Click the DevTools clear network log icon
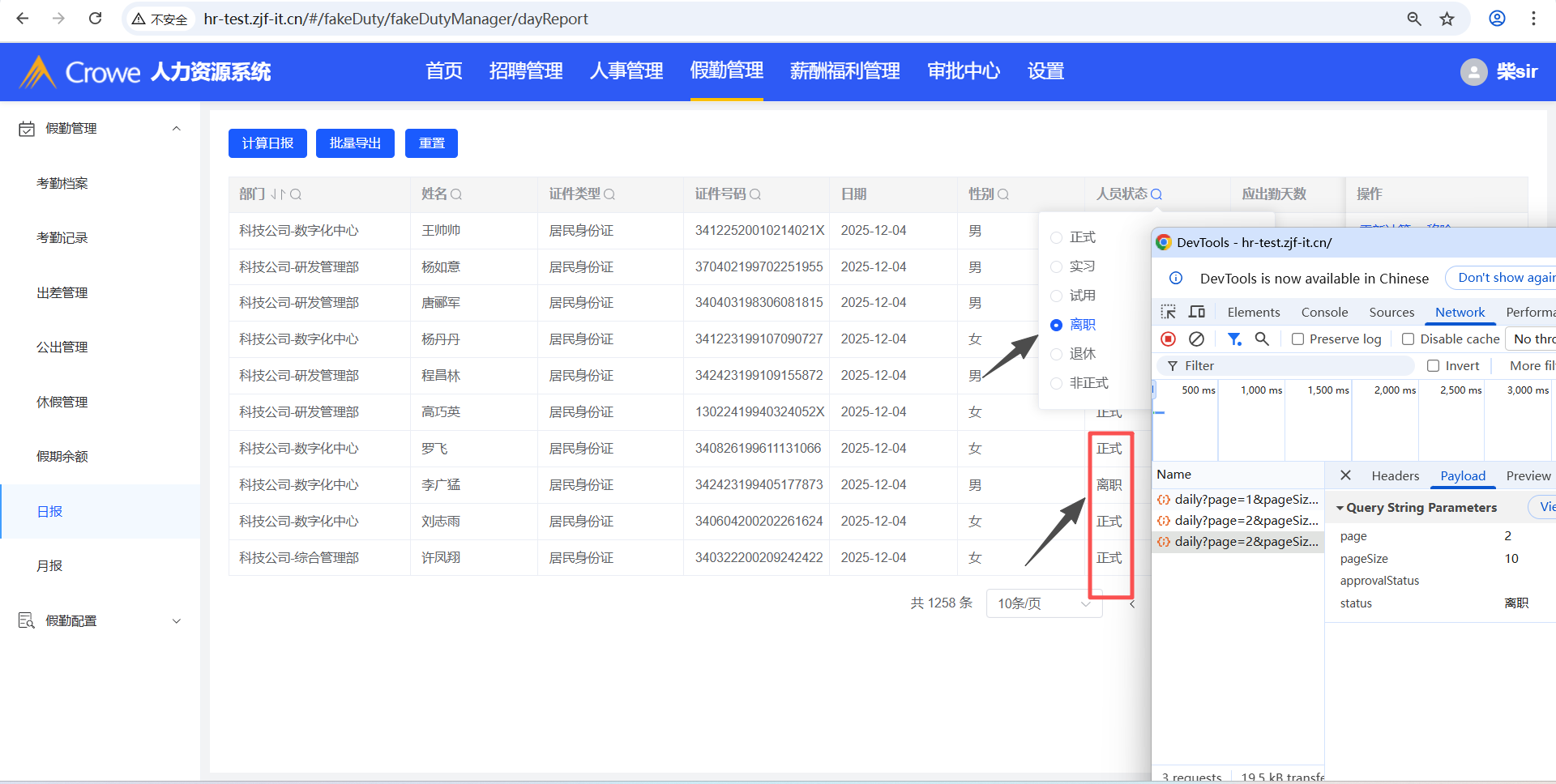 coord(1196,339)
